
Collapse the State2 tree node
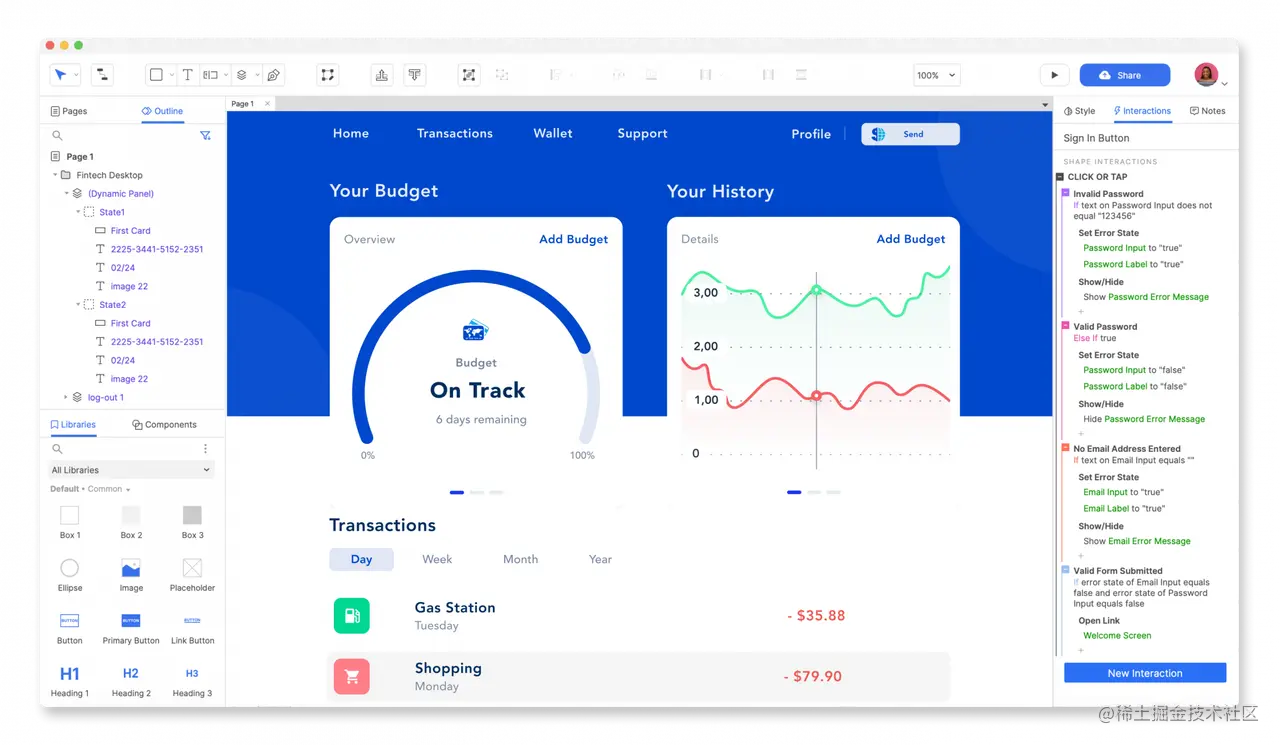coord(78,305)
